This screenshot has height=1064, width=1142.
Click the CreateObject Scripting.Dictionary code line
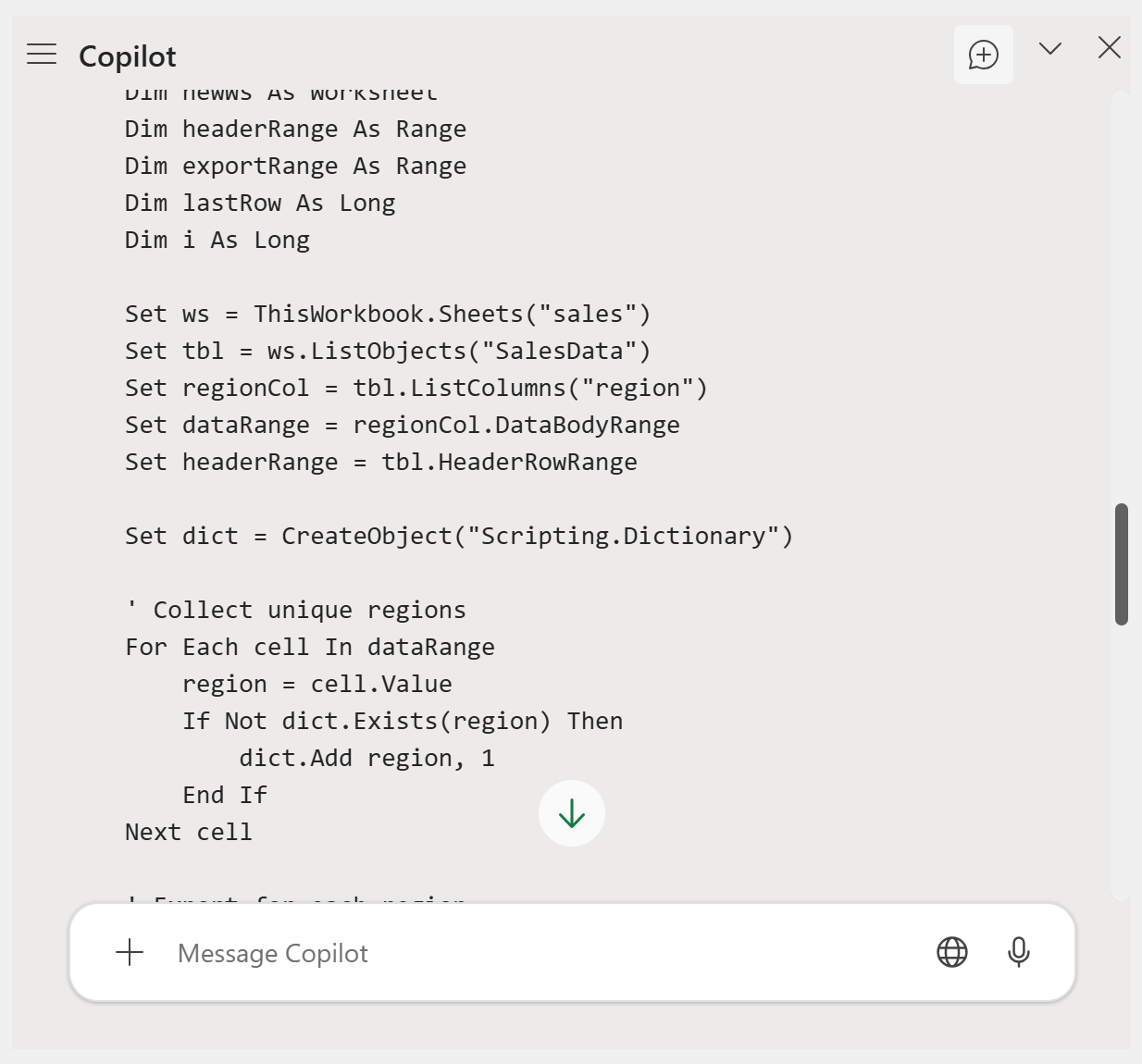(x=459, y=537)
